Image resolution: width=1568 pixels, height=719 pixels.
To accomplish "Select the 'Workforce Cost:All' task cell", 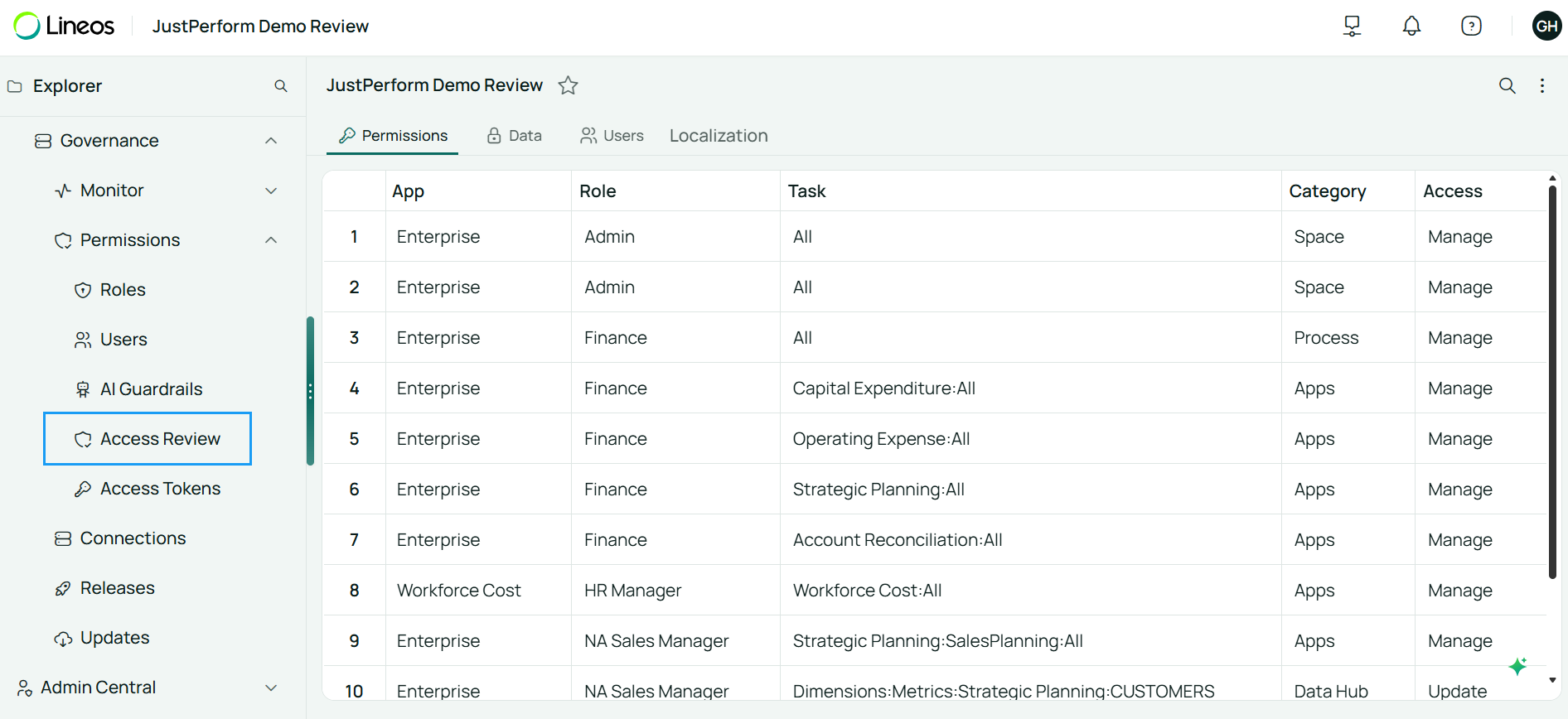I will tap(1031, 591).
